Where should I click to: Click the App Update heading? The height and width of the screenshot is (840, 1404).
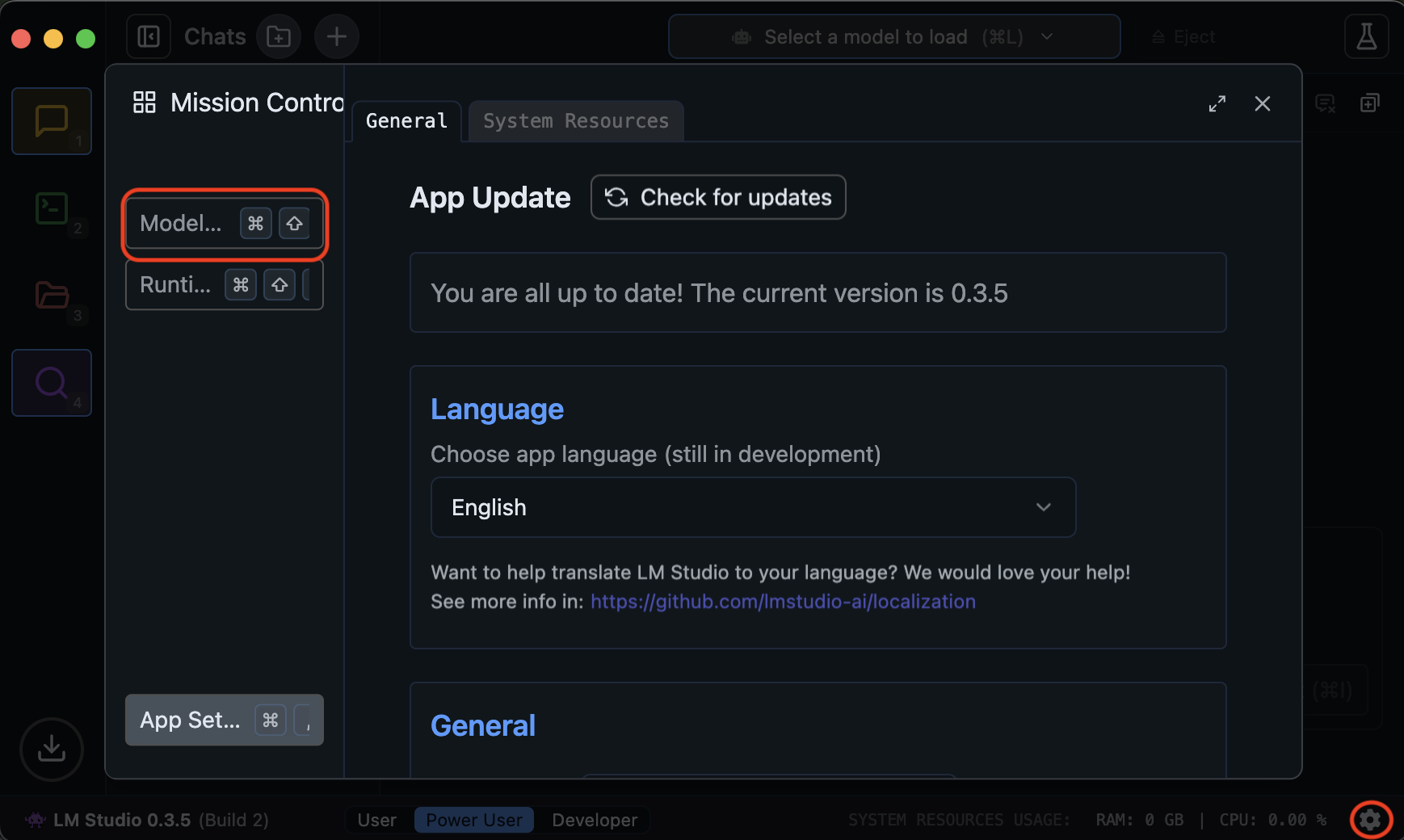click(x=490, y=197)
